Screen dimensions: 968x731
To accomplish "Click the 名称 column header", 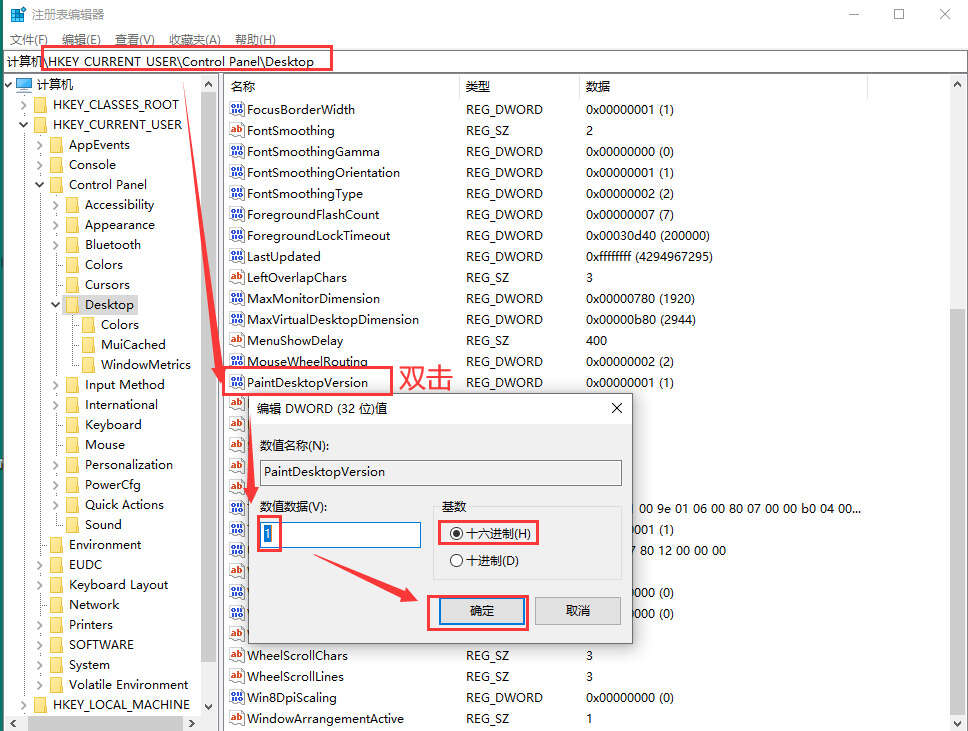I will (342, 86).
